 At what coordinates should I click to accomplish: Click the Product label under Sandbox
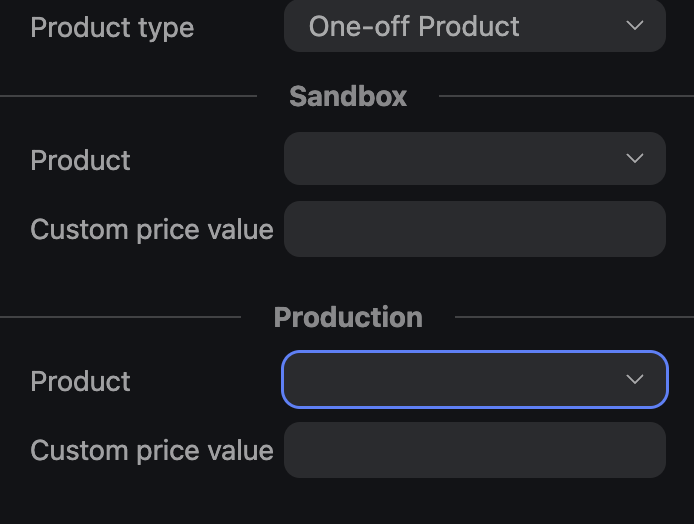pos(80,160)
